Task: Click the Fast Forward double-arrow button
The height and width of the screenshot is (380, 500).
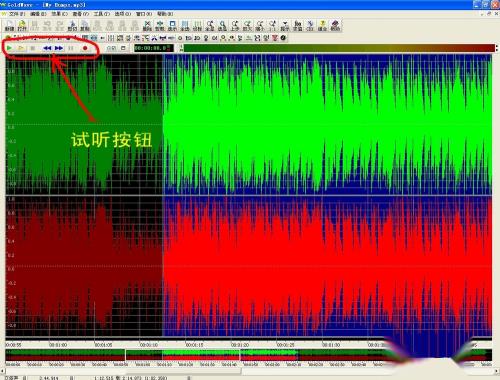Action: point(59,48)
